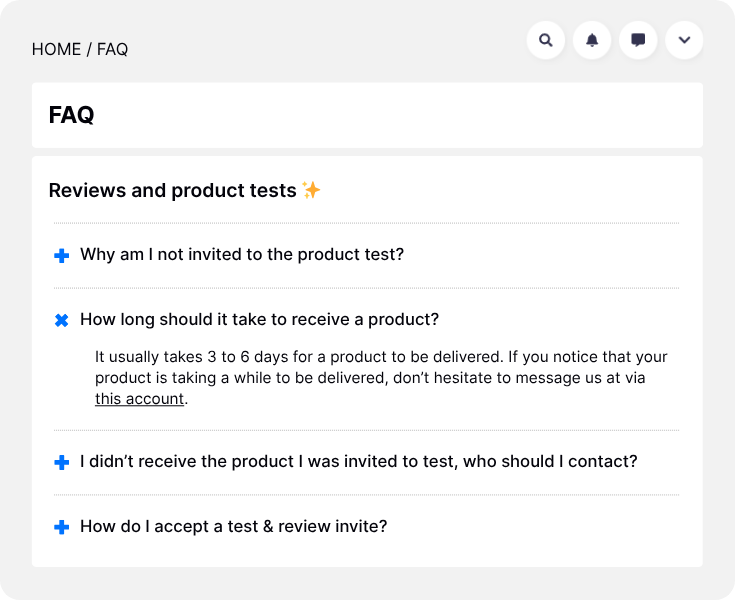Expand 'I didn't receive the product' question
735x600 pixels.
tap(358, 462)
